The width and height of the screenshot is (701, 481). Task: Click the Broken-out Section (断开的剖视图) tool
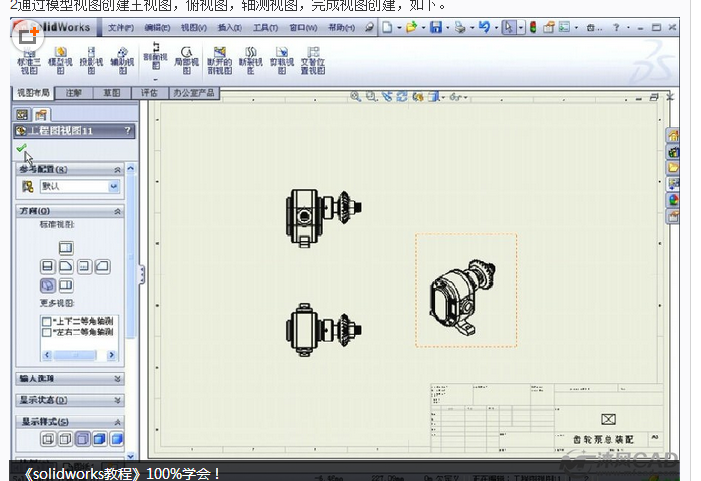tap(220, 60)
